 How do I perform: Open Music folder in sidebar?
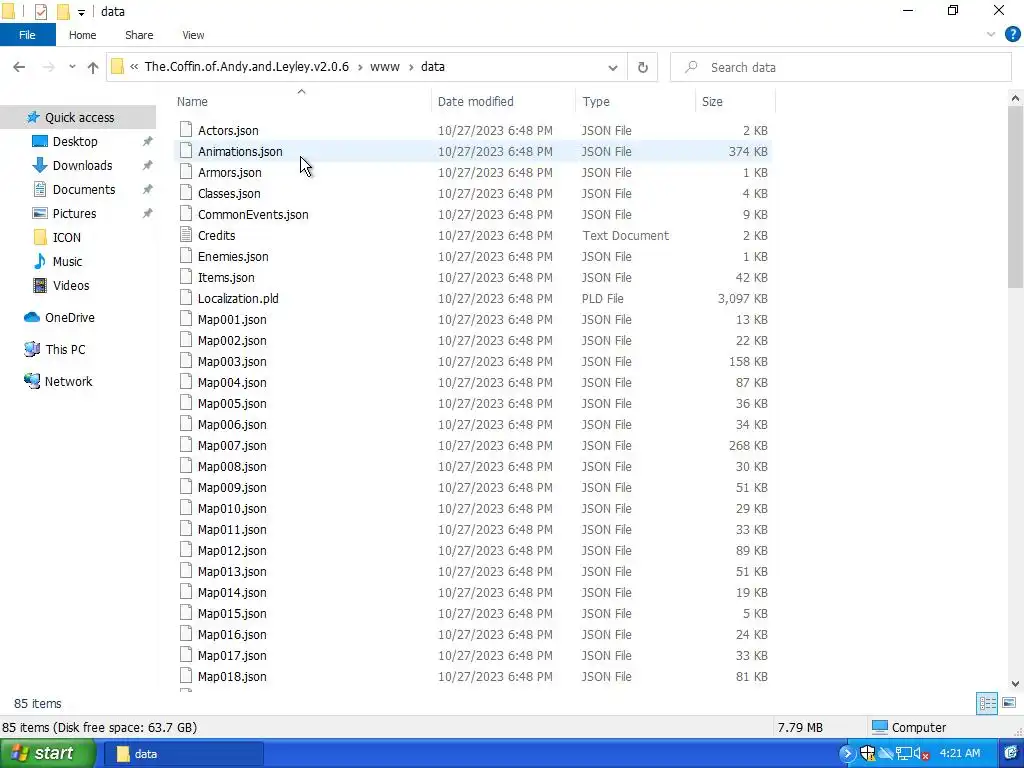67,262
